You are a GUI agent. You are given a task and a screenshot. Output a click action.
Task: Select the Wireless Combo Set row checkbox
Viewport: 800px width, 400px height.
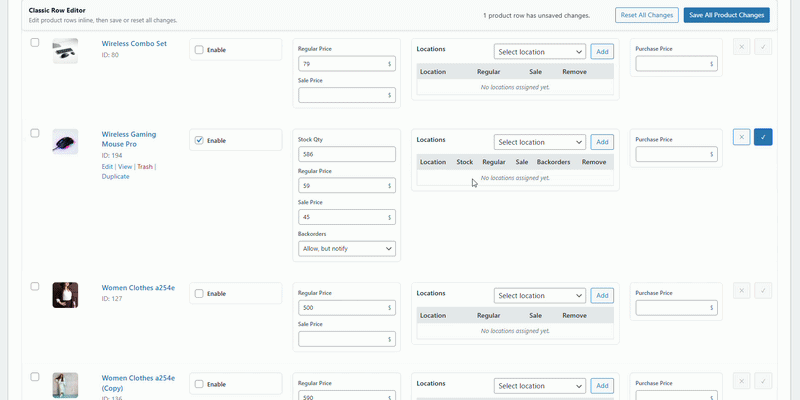35,43
